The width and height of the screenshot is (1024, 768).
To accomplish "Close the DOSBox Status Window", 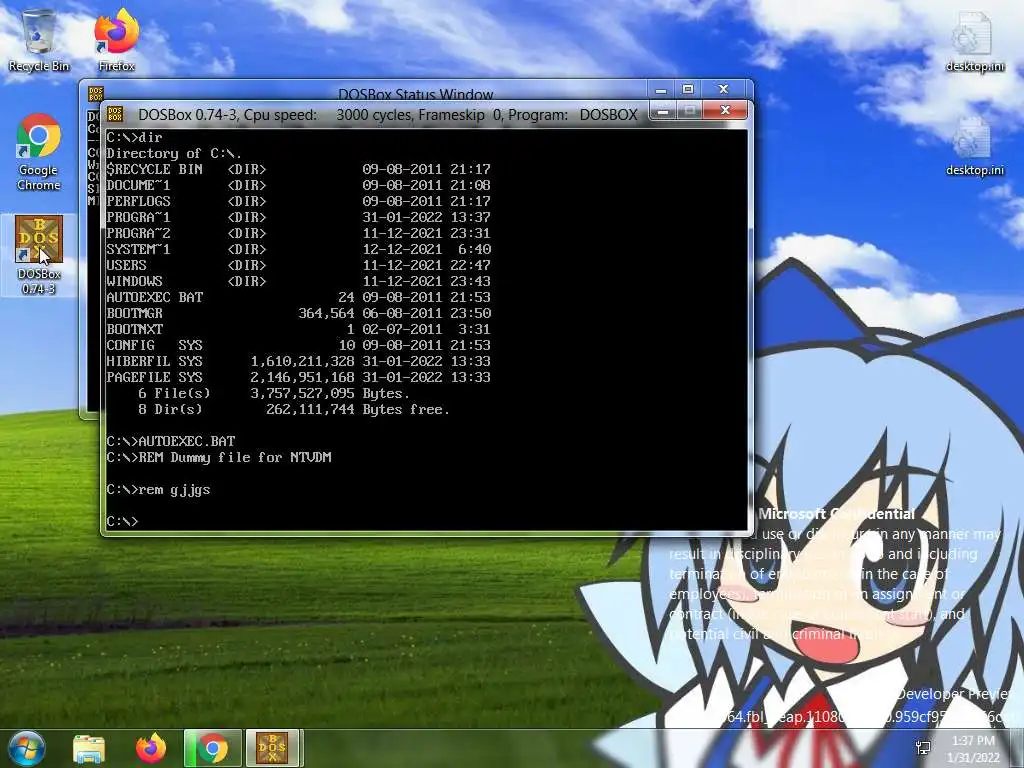I will (x=724, y=89).
